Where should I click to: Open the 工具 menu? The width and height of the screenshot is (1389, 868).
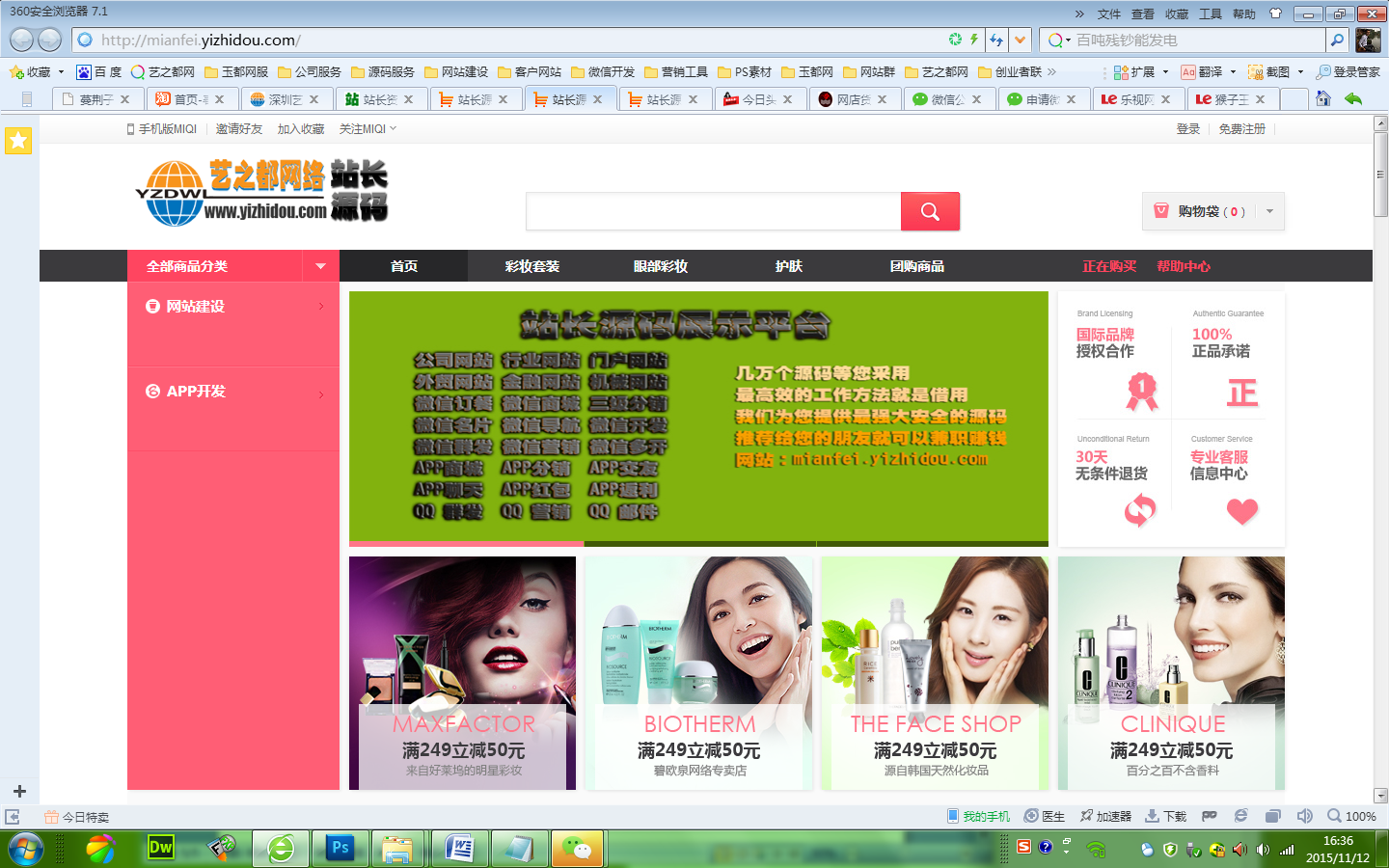1211,14
